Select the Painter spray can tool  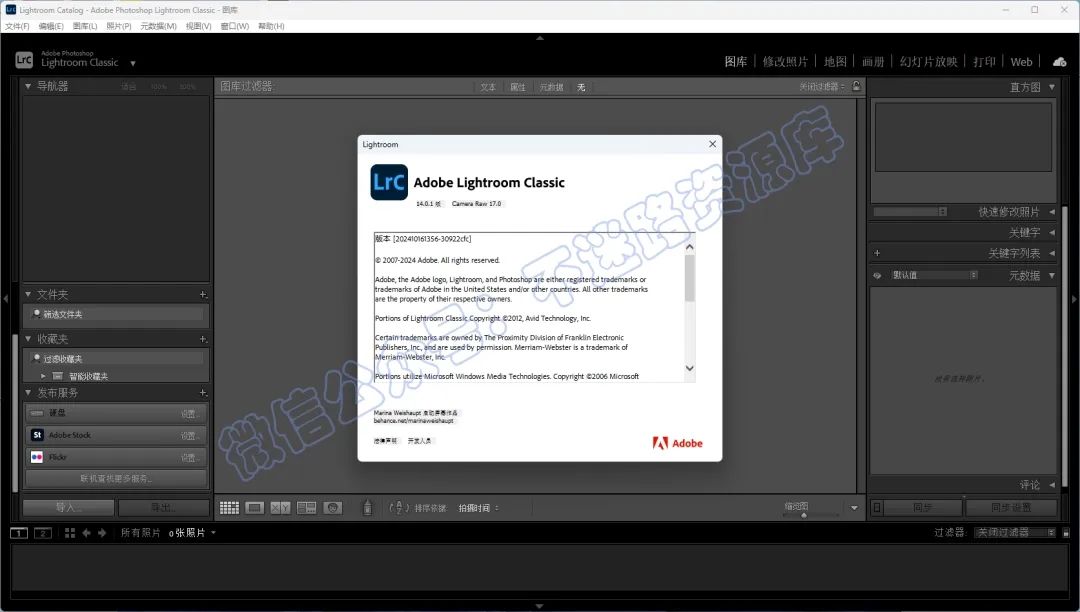[367, 508]
